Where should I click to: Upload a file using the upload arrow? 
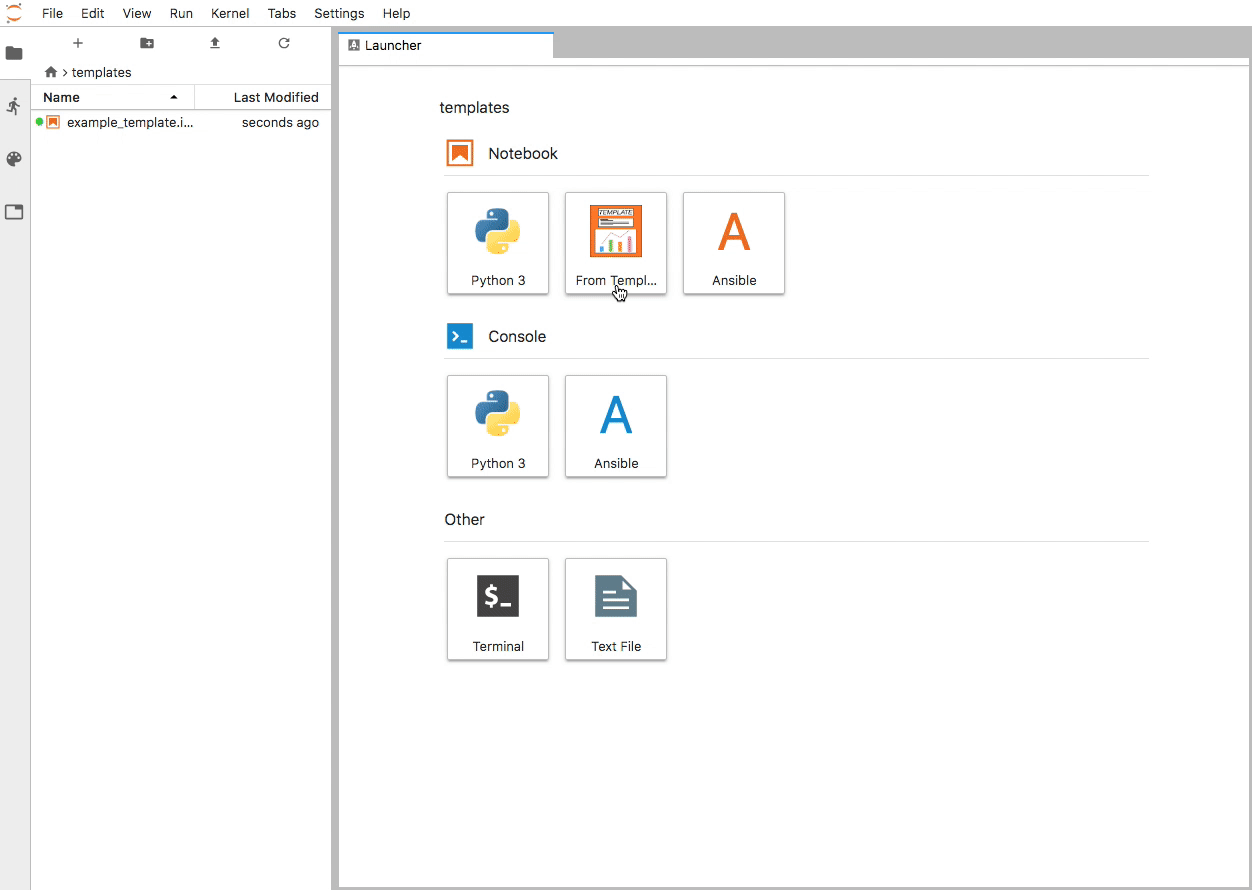coord(214,43)
